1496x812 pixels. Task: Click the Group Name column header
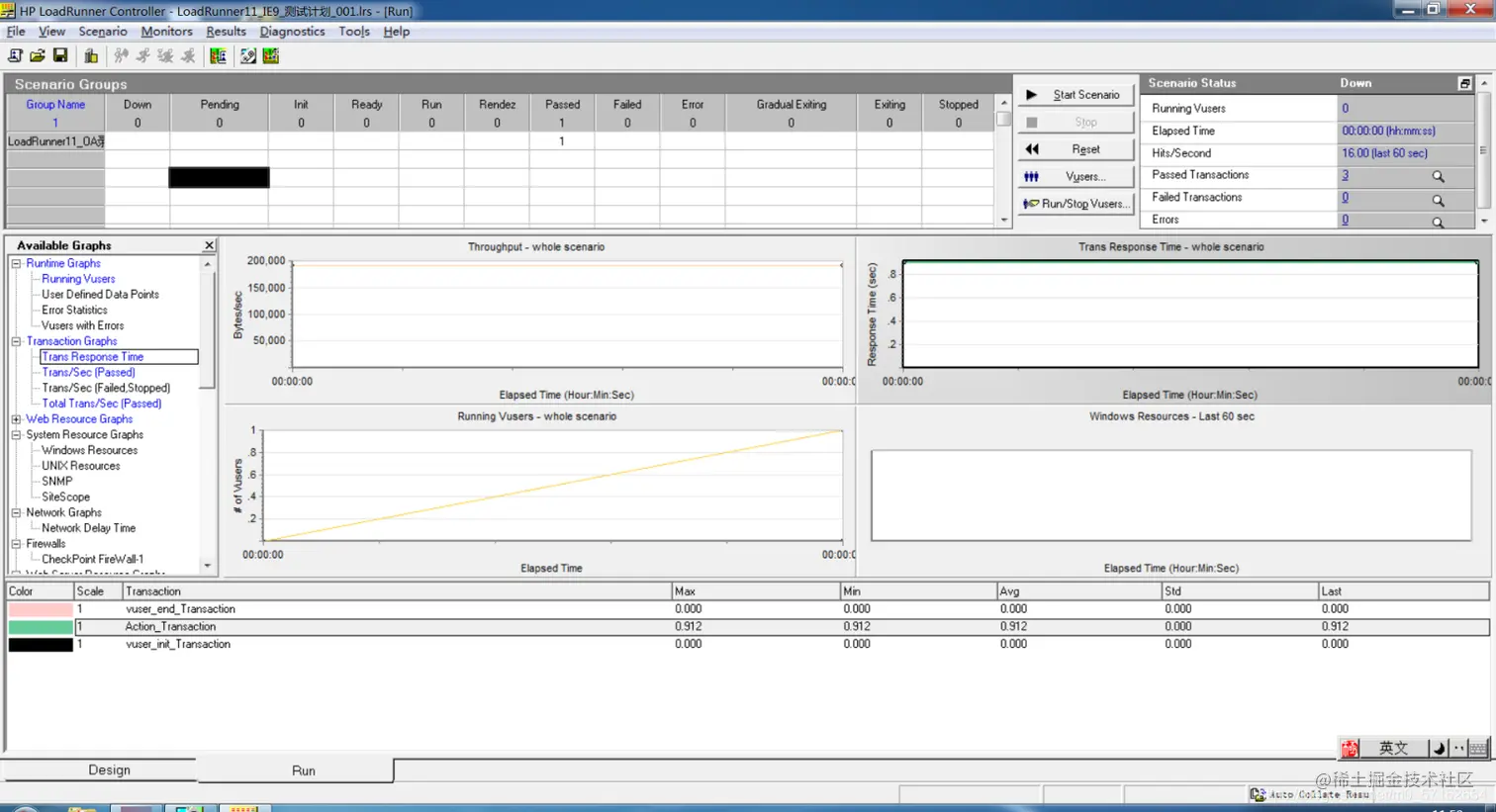pyautogui.click(x=55, y=105)
